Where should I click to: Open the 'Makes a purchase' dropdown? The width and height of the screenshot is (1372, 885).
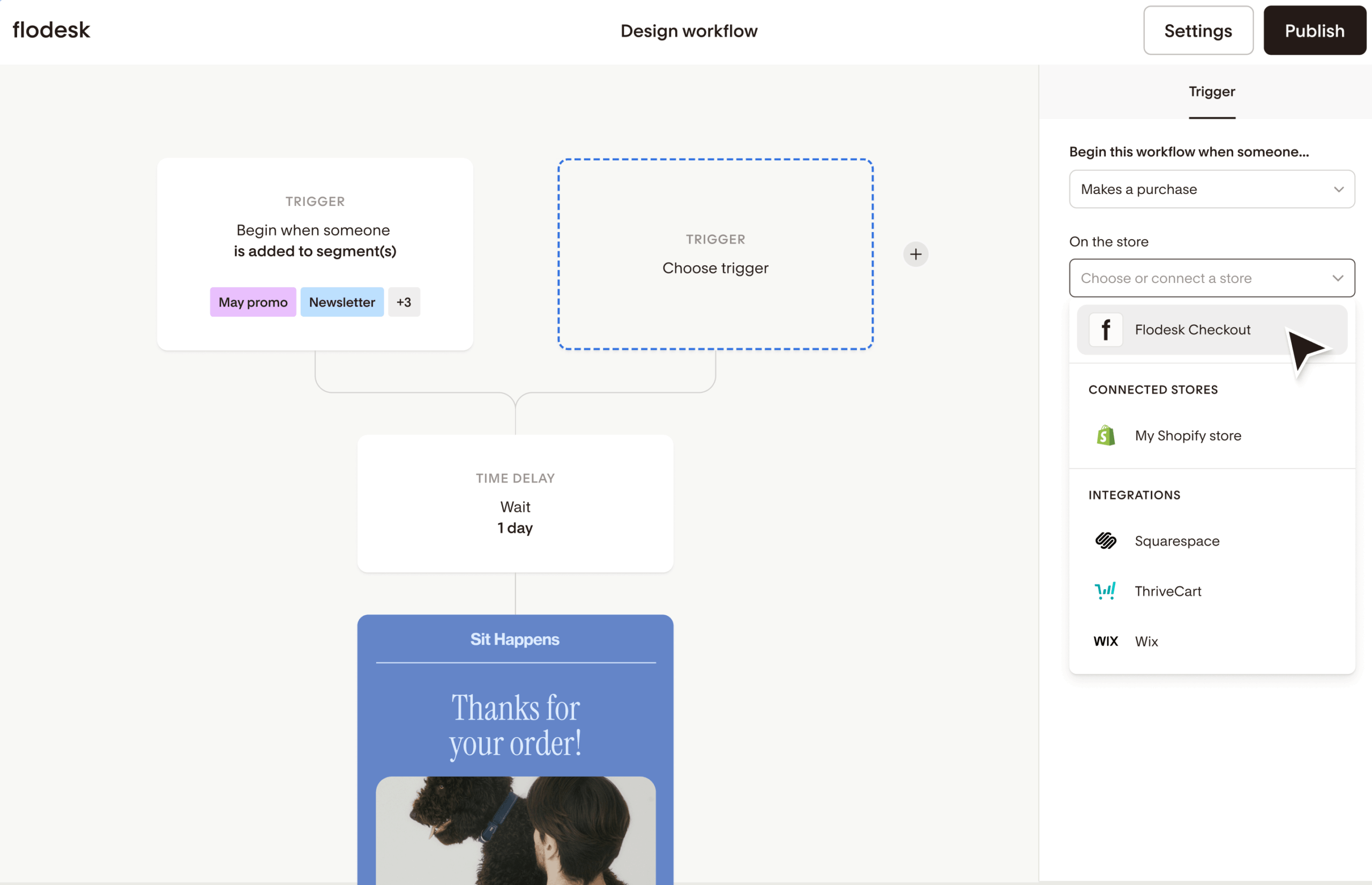1211,189
